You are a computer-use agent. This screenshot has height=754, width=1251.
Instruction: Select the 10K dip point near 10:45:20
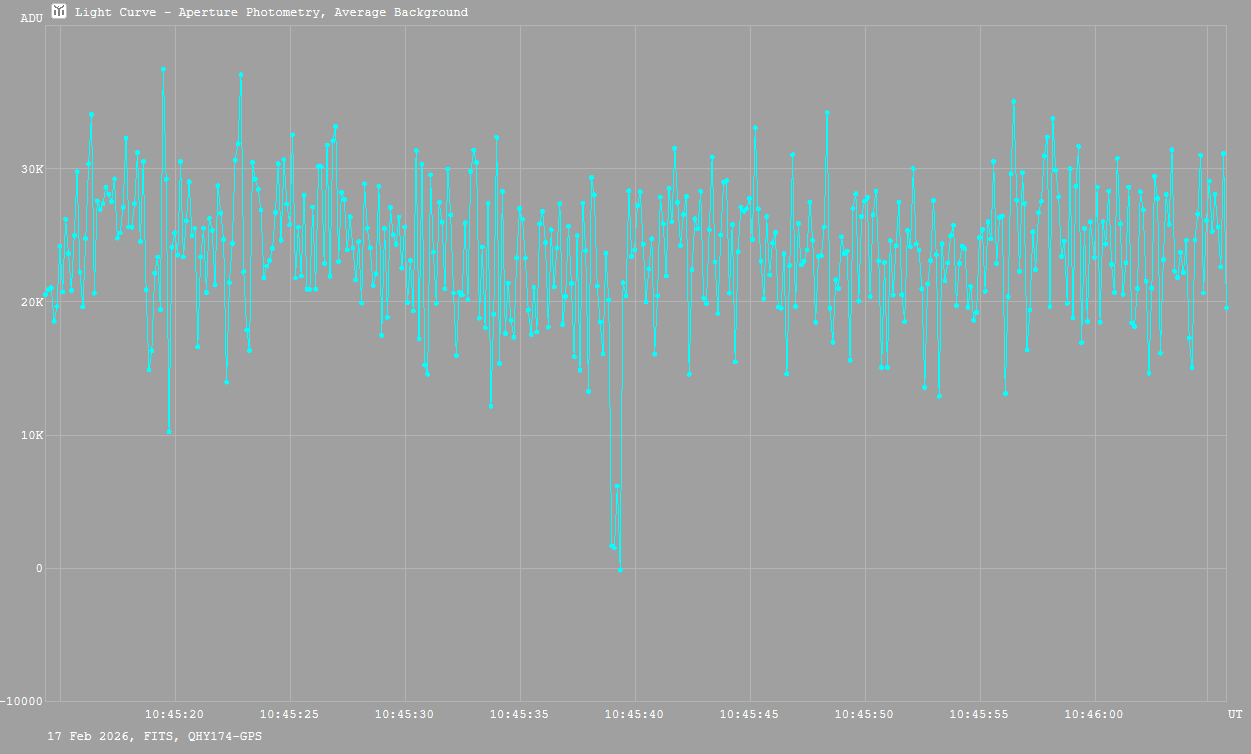169,431
